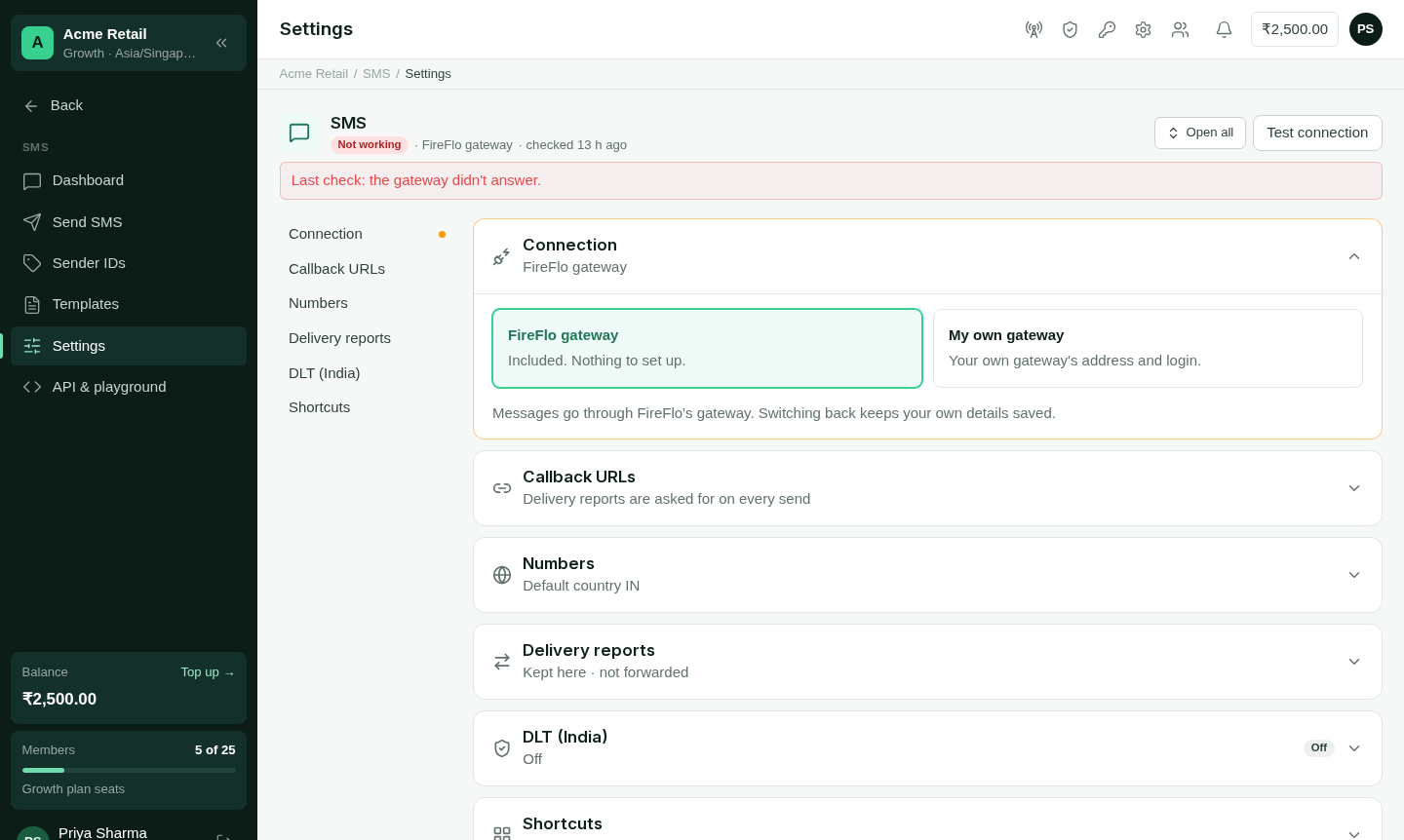Click the broadcast antenna icon in header

pyautogui.click(x=1033, y=29)
